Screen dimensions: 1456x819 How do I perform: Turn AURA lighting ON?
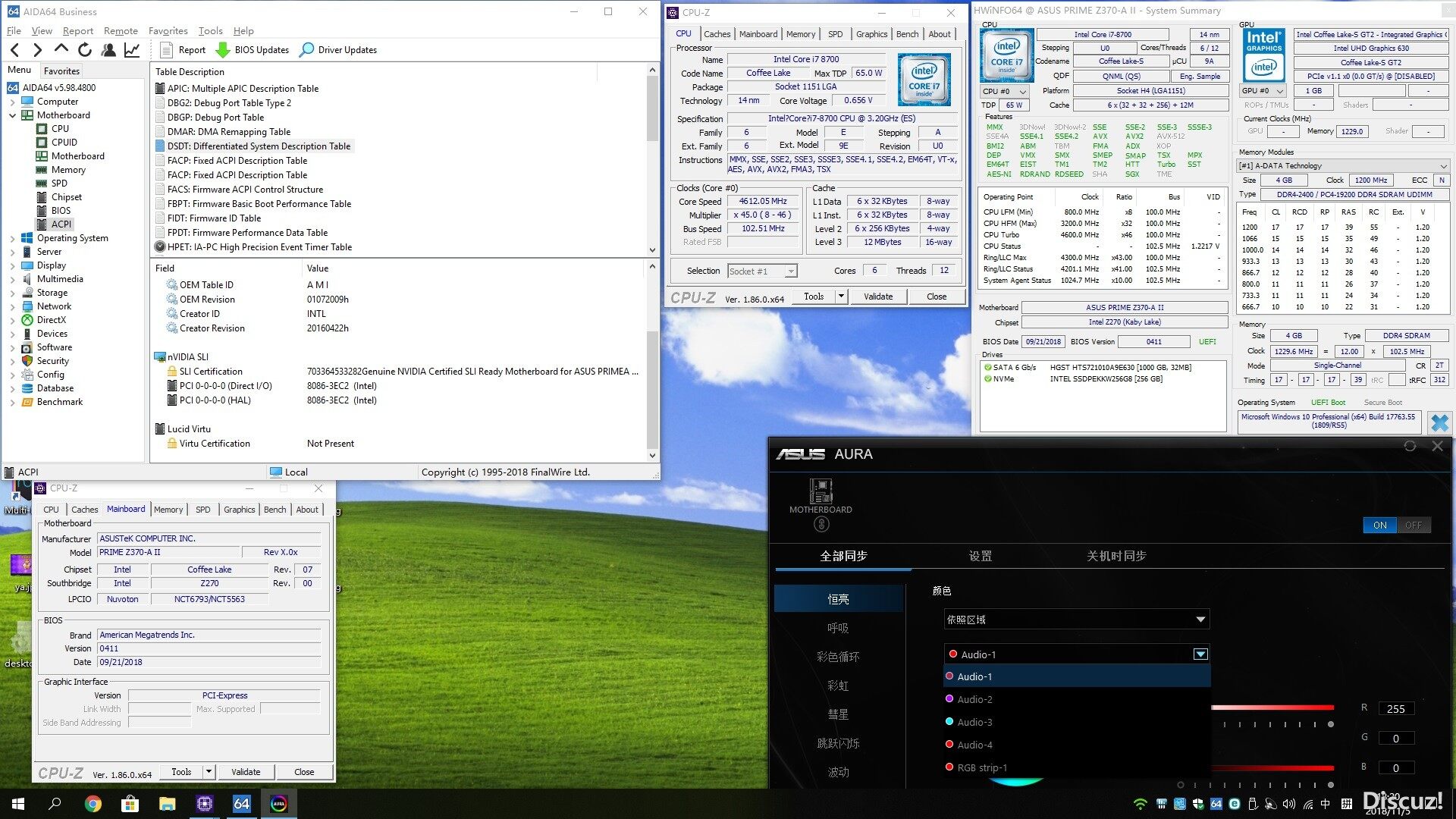[1379, 525]
